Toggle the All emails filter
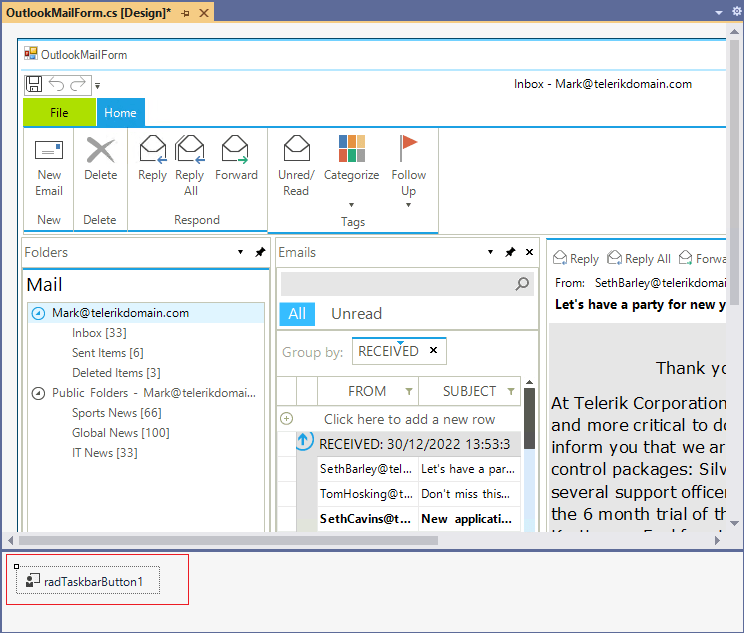Screen dimensions: 744x633 (x=297, y=314)
